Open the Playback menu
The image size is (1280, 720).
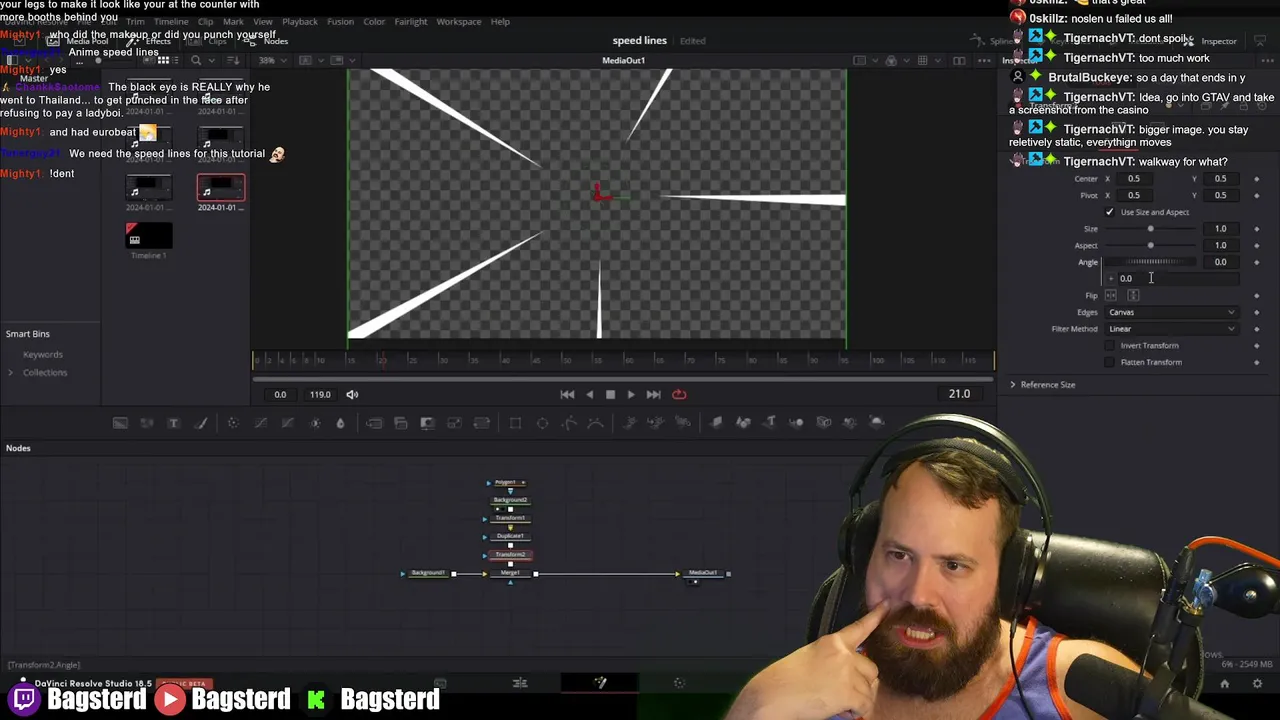tap(299, 22)
